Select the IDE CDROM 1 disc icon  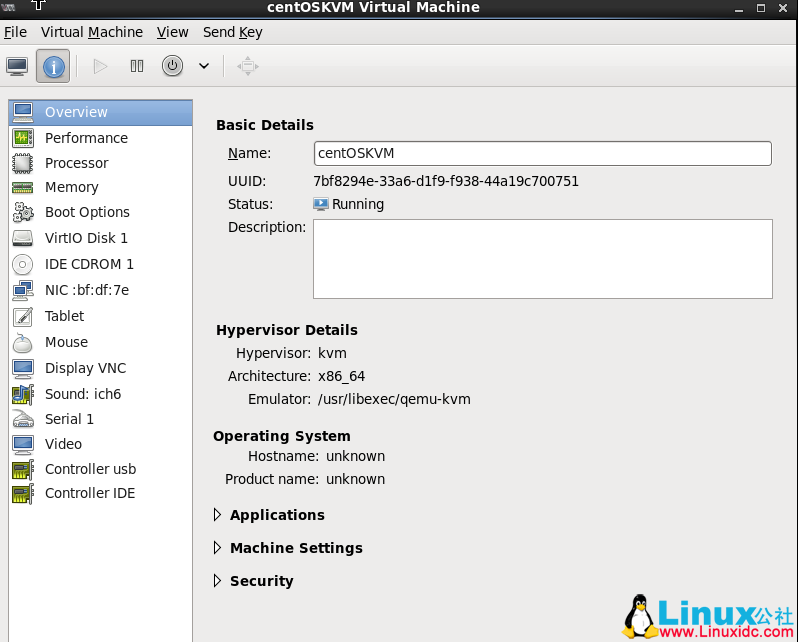(x=23, y=264)
